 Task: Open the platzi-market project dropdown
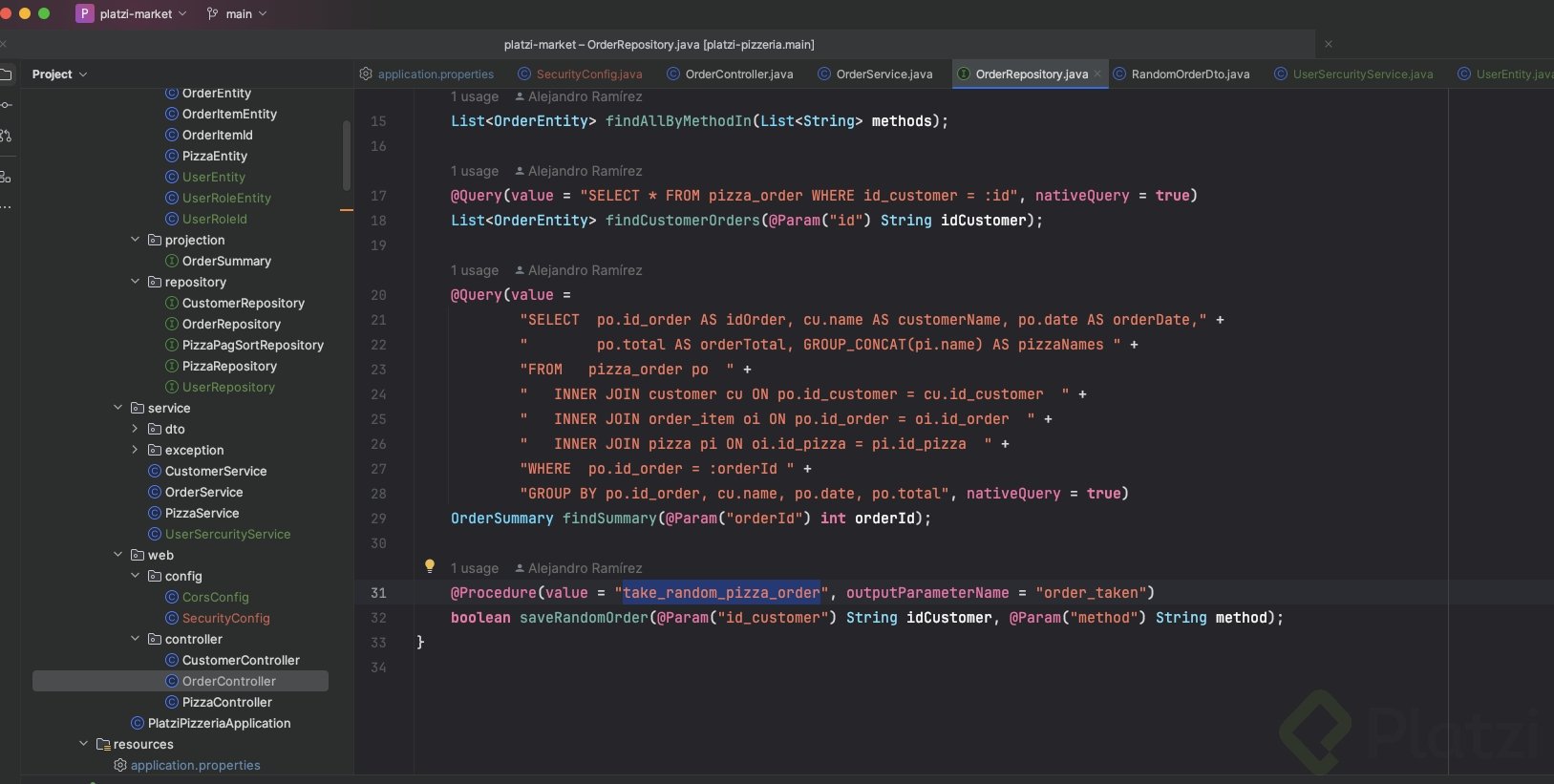pos(136,14)
